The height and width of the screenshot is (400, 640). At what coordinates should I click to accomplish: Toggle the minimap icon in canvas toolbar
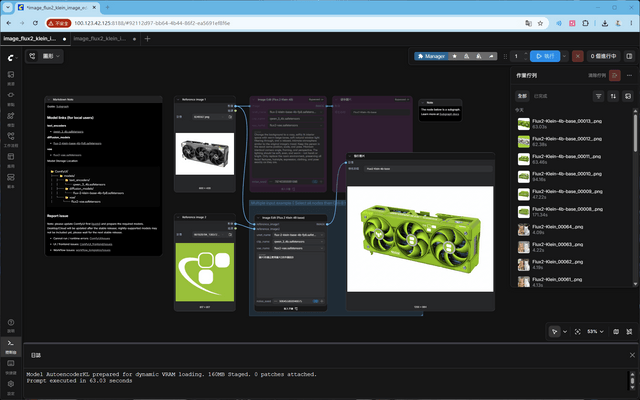616,332
